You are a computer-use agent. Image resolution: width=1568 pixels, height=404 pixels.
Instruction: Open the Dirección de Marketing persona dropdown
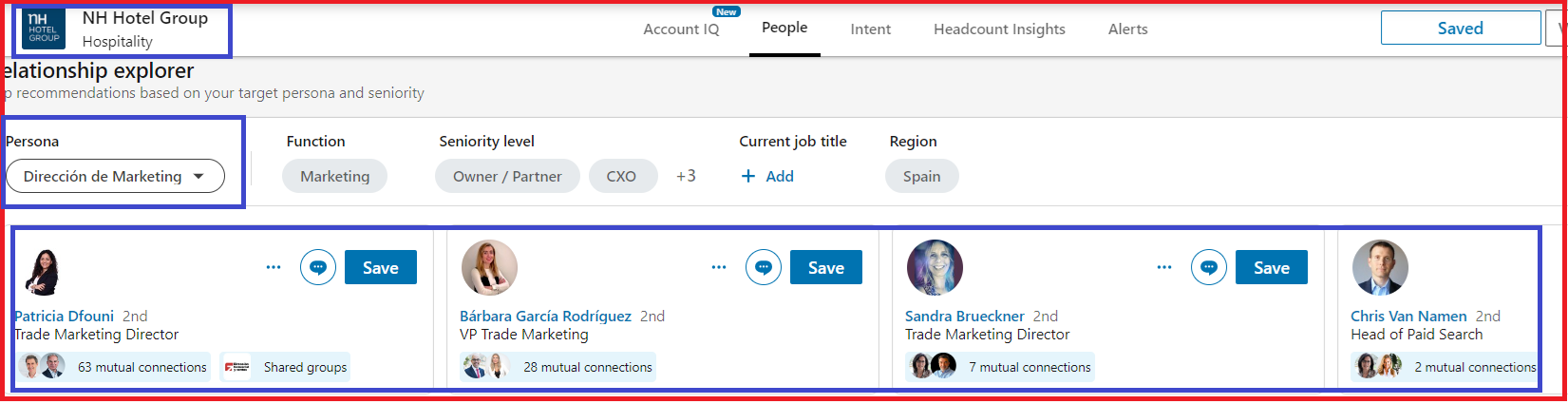point(115,176)
